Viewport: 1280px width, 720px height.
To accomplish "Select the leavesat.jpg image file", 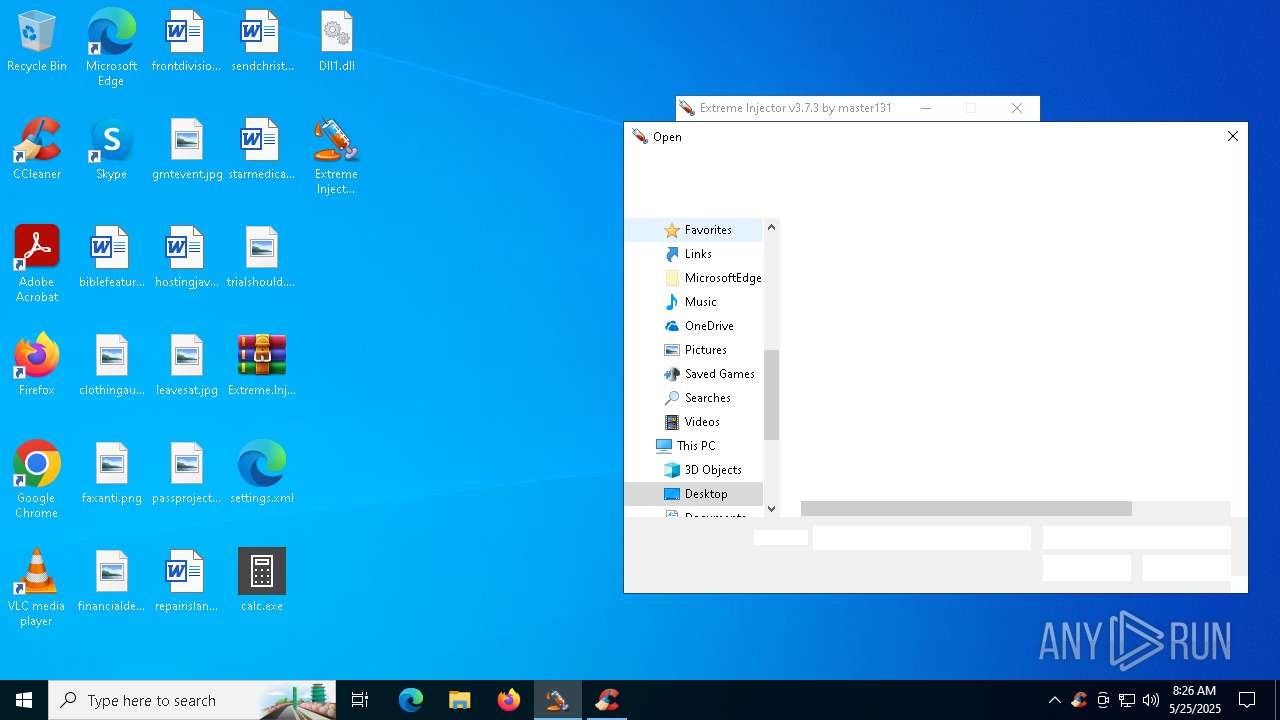I will 187,366.
